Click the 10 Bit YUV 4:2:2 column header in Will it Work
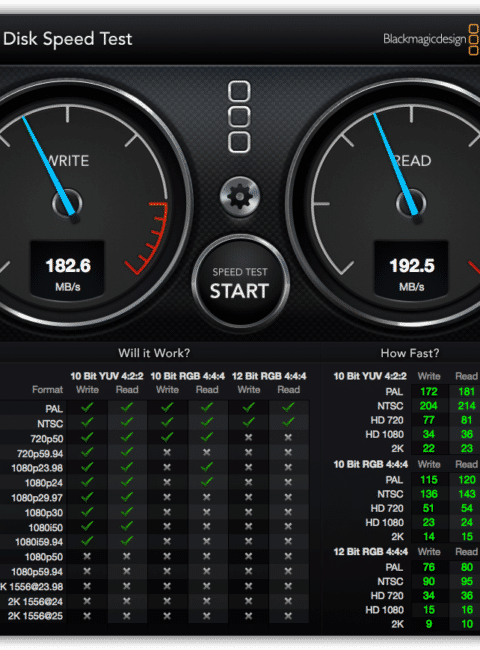The height and width of the screenshot is (650, 480). click(107, 376)
